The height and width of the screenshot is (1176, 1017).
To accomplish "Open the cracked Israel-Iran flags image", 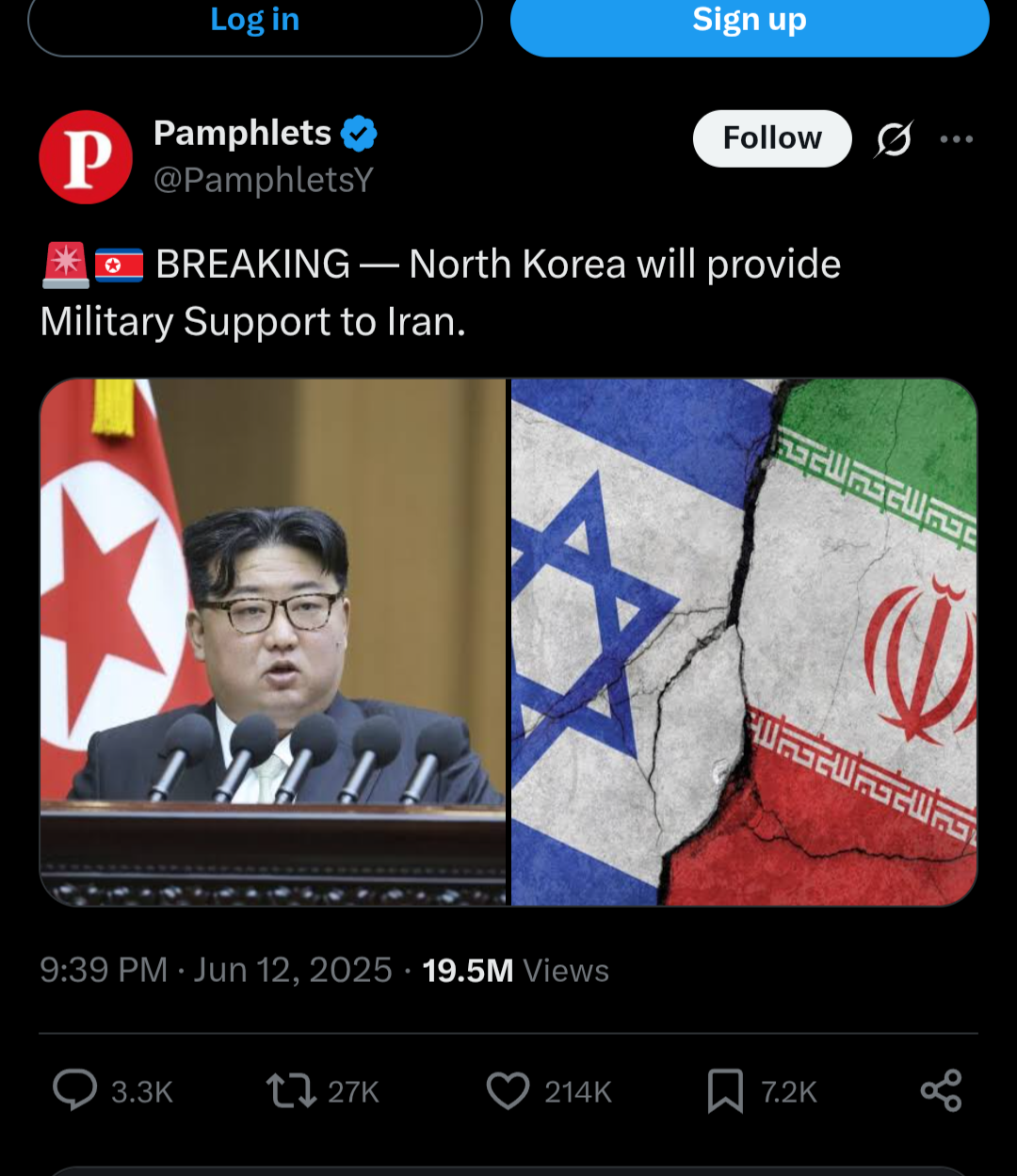I will [x=744, y=642].
